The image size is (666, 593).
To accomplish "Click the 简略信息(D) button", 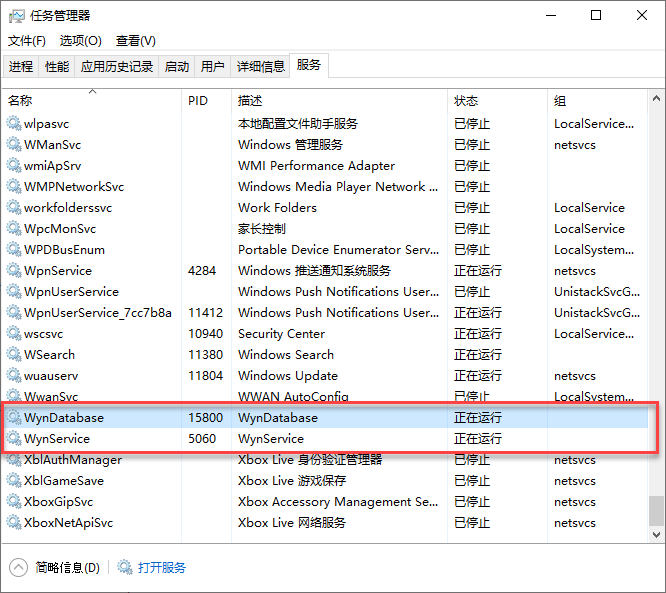I will (67, 567).
